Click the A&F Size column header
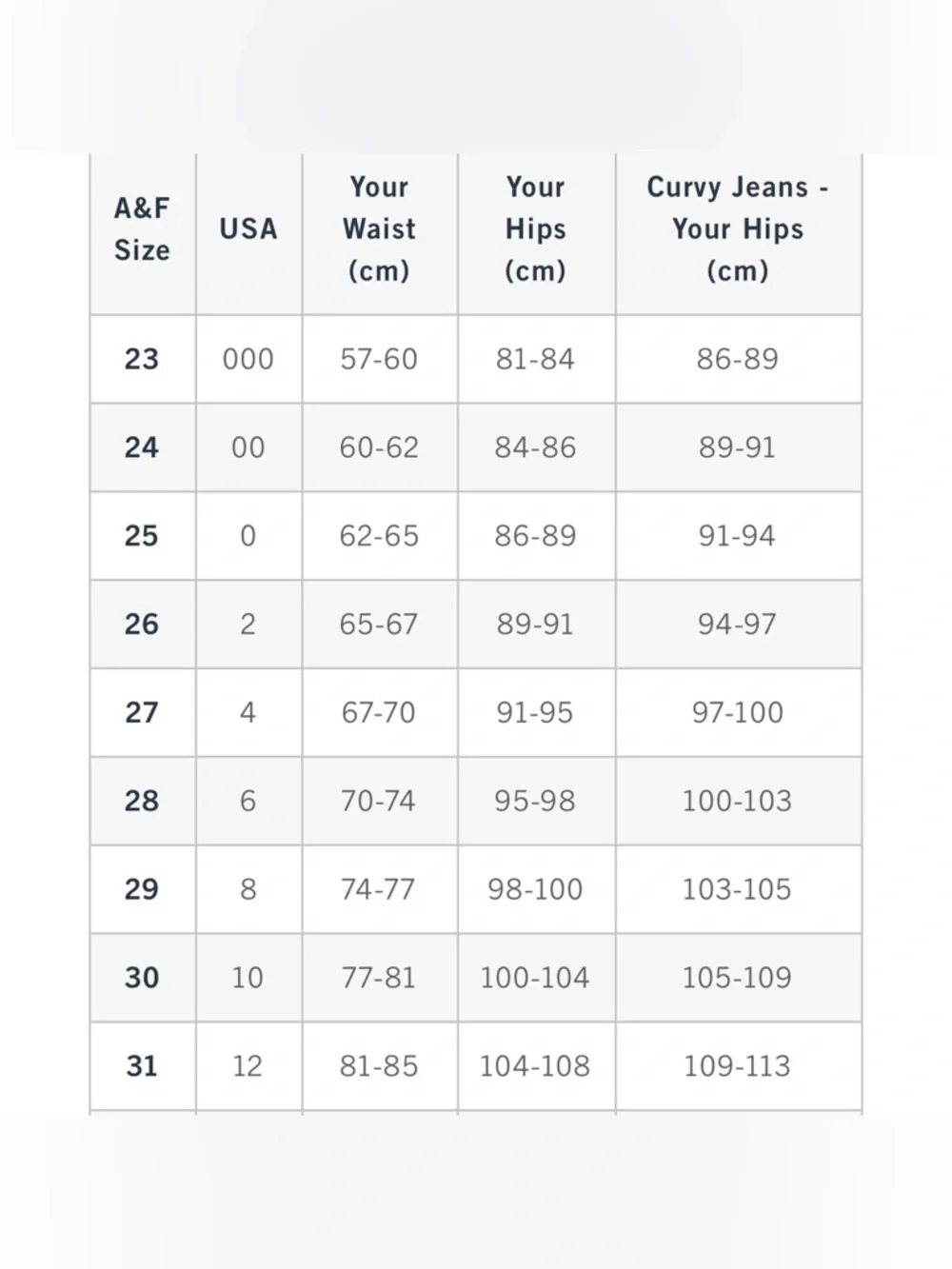Image resolution: width=952 pixels, height=1269 pixels. [x=142, y=229]
